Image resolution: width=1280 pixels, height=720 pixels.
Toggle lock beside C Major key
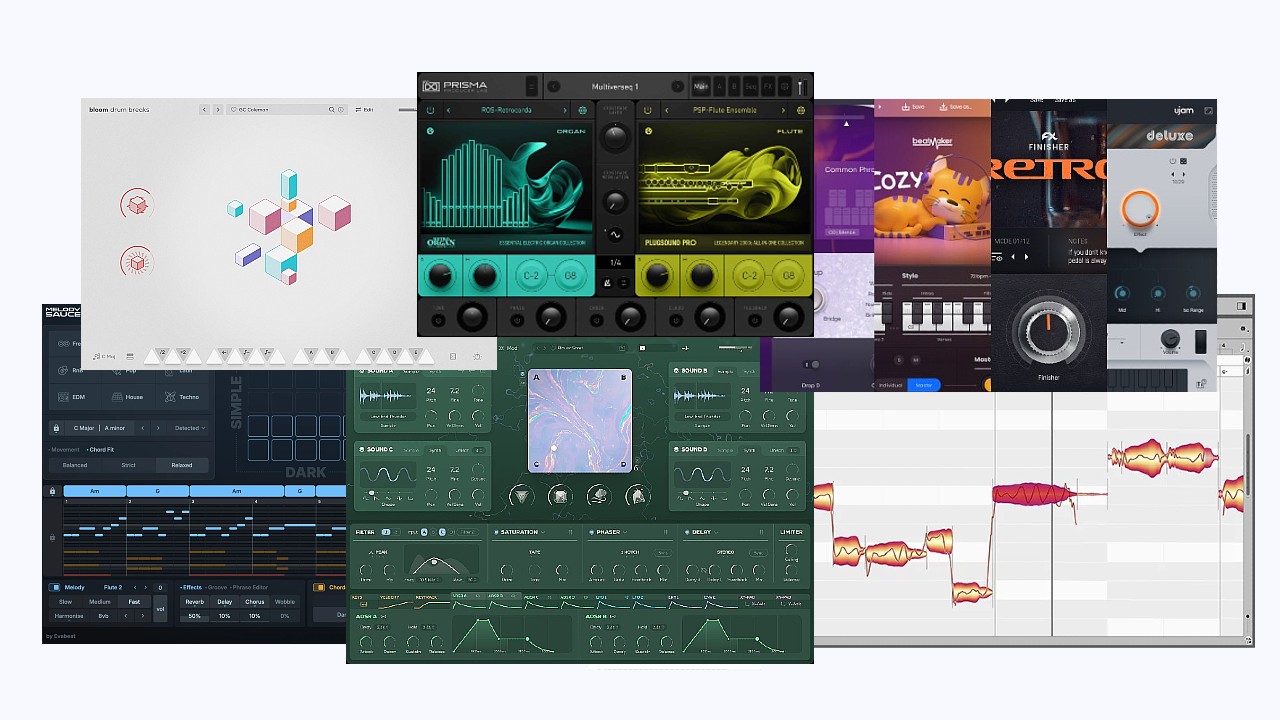(x=56, y=428)
